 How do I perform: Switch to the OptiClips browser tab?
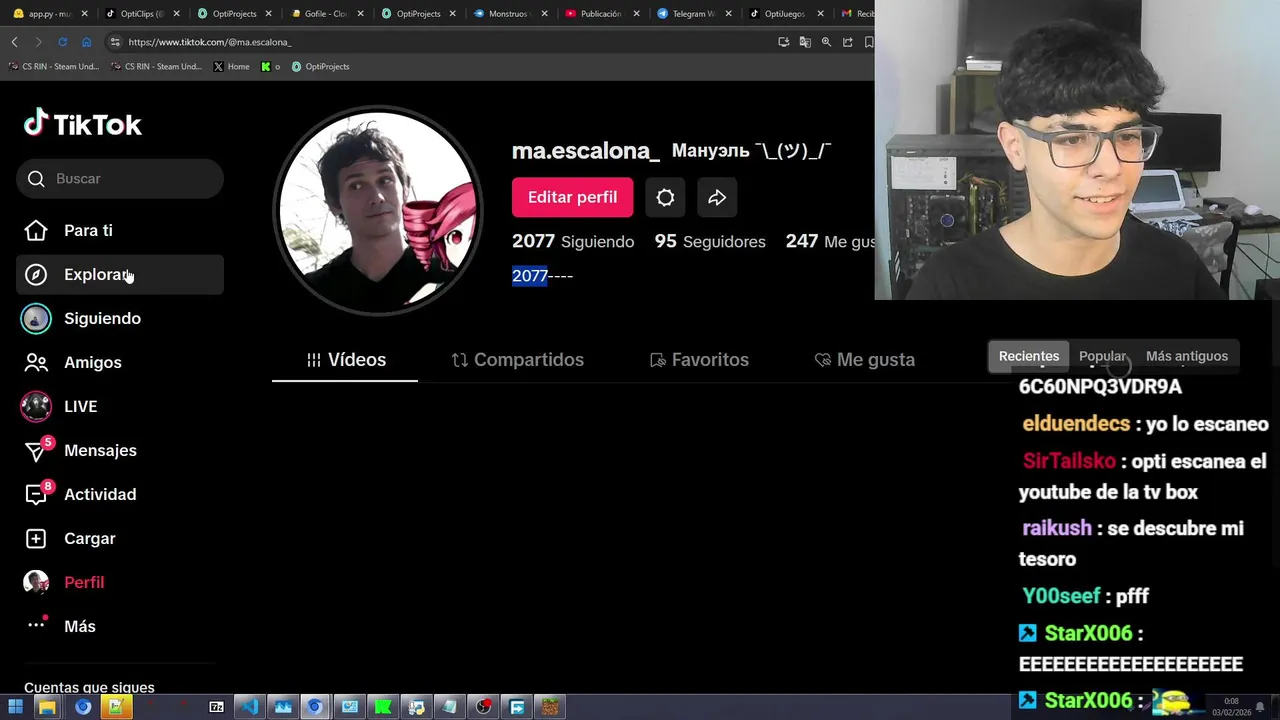coord(142,14)
